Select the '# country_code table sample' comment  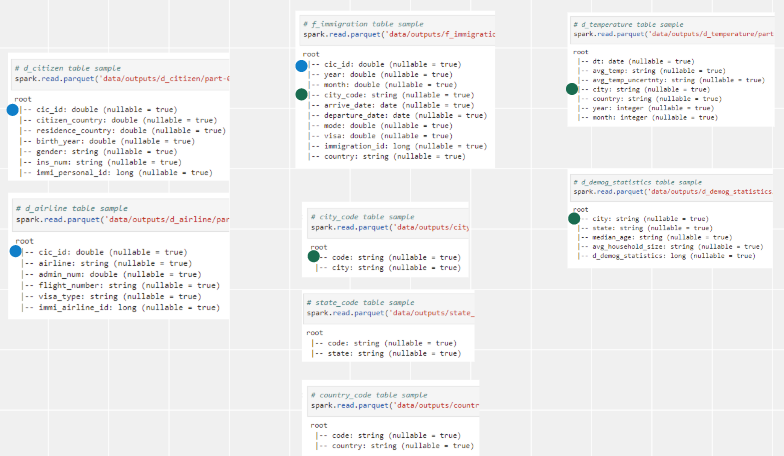click(x=369, y=394)
